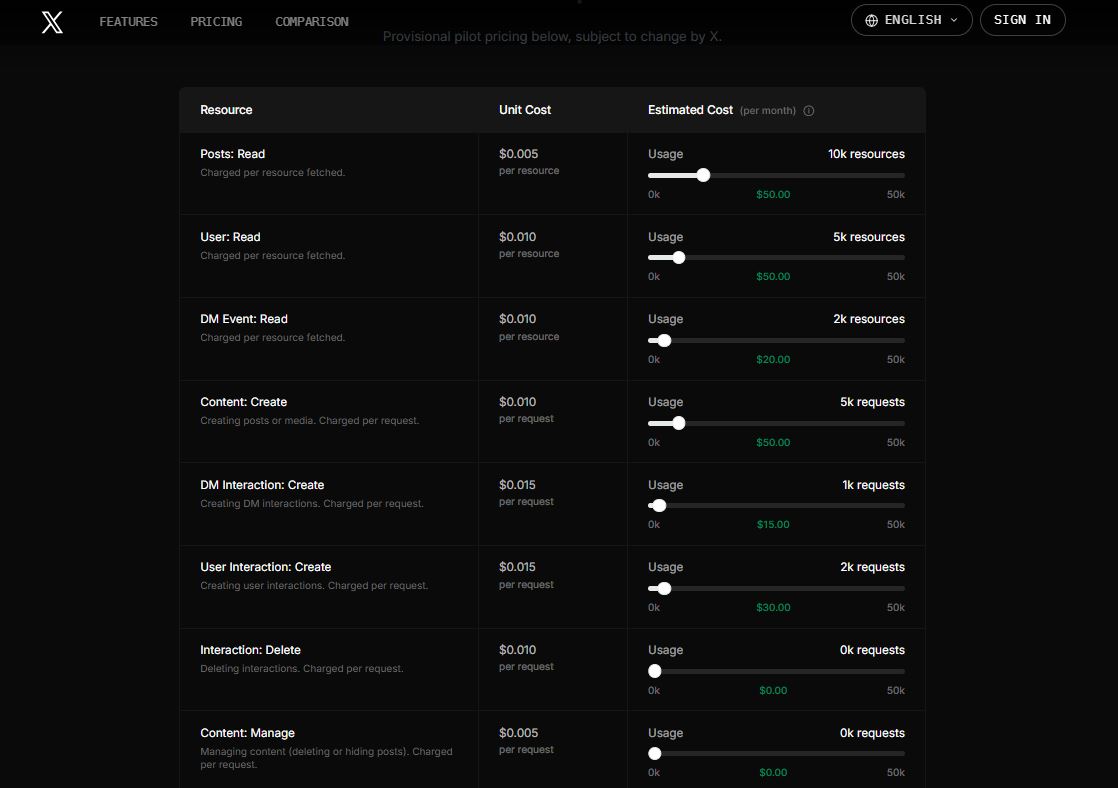Click the Unit Cost column header
The image size is (1118, 788).
(x=525, y=110)
